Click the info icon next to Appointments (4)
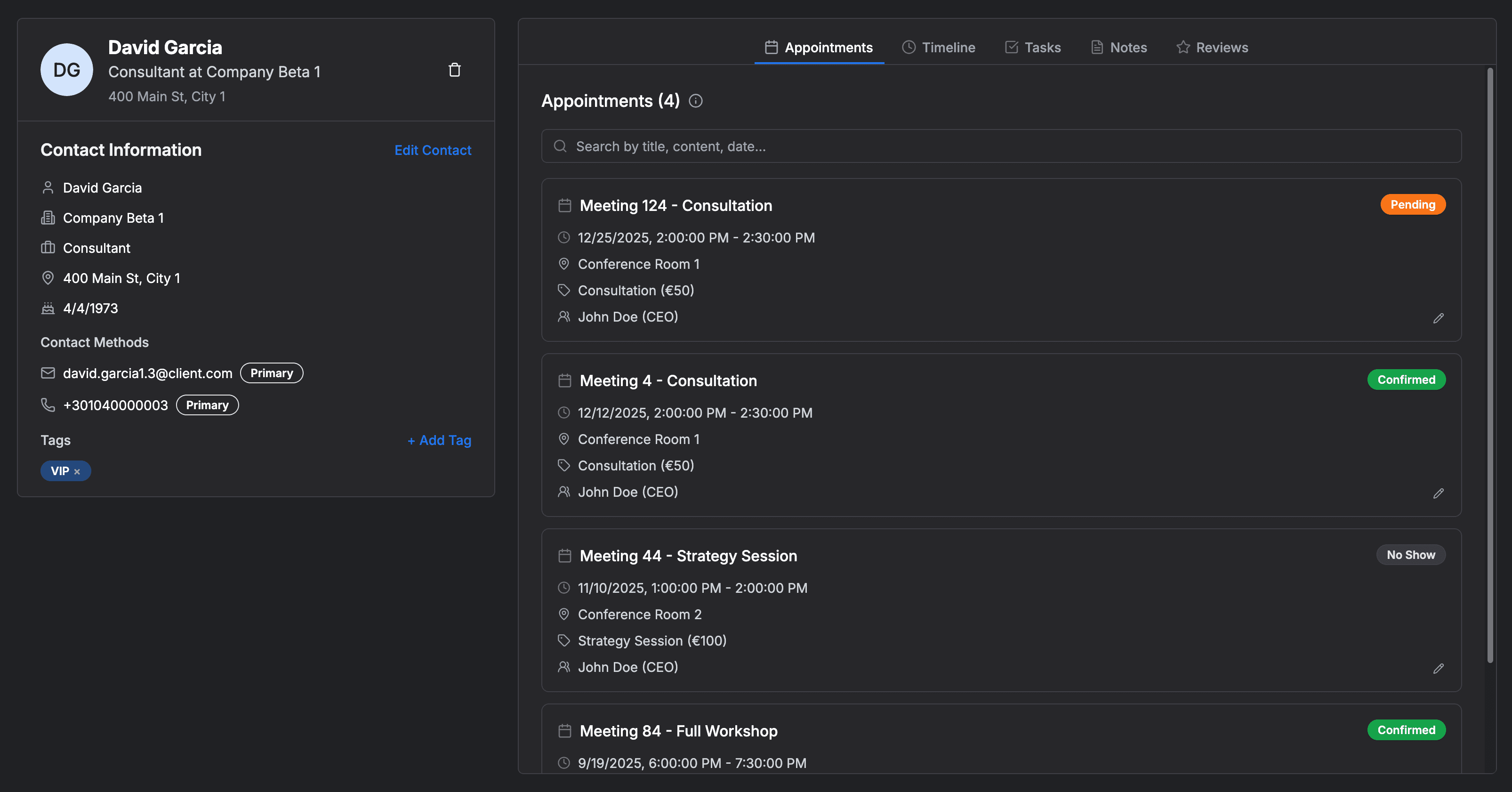1512x792 pixels. [696, 101]
